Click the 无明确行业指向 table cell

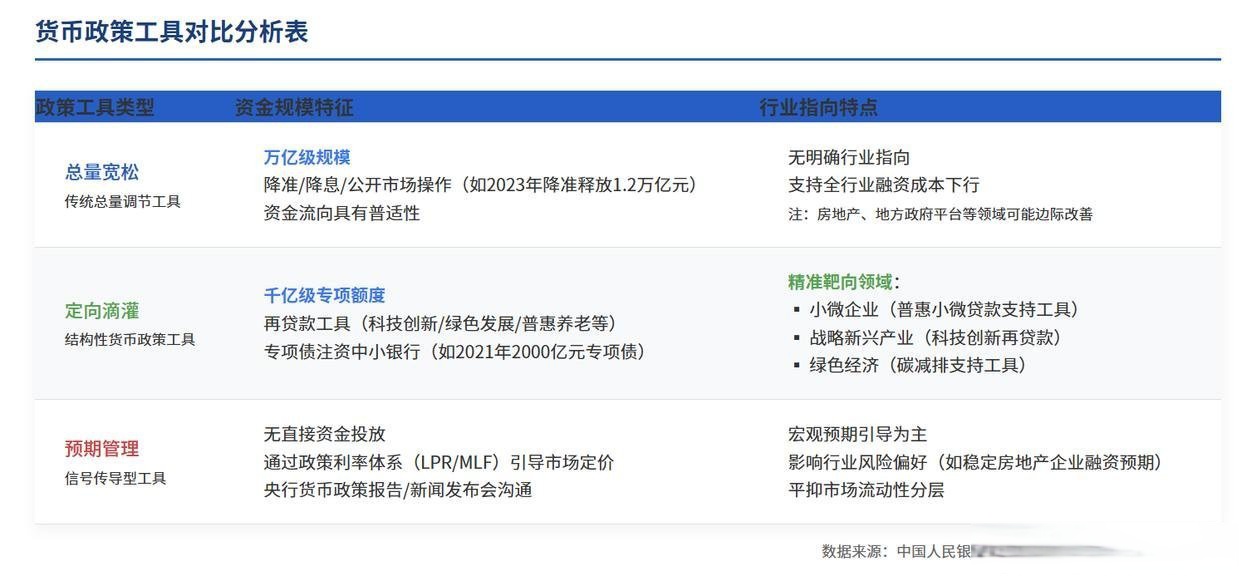coord(849,155)
